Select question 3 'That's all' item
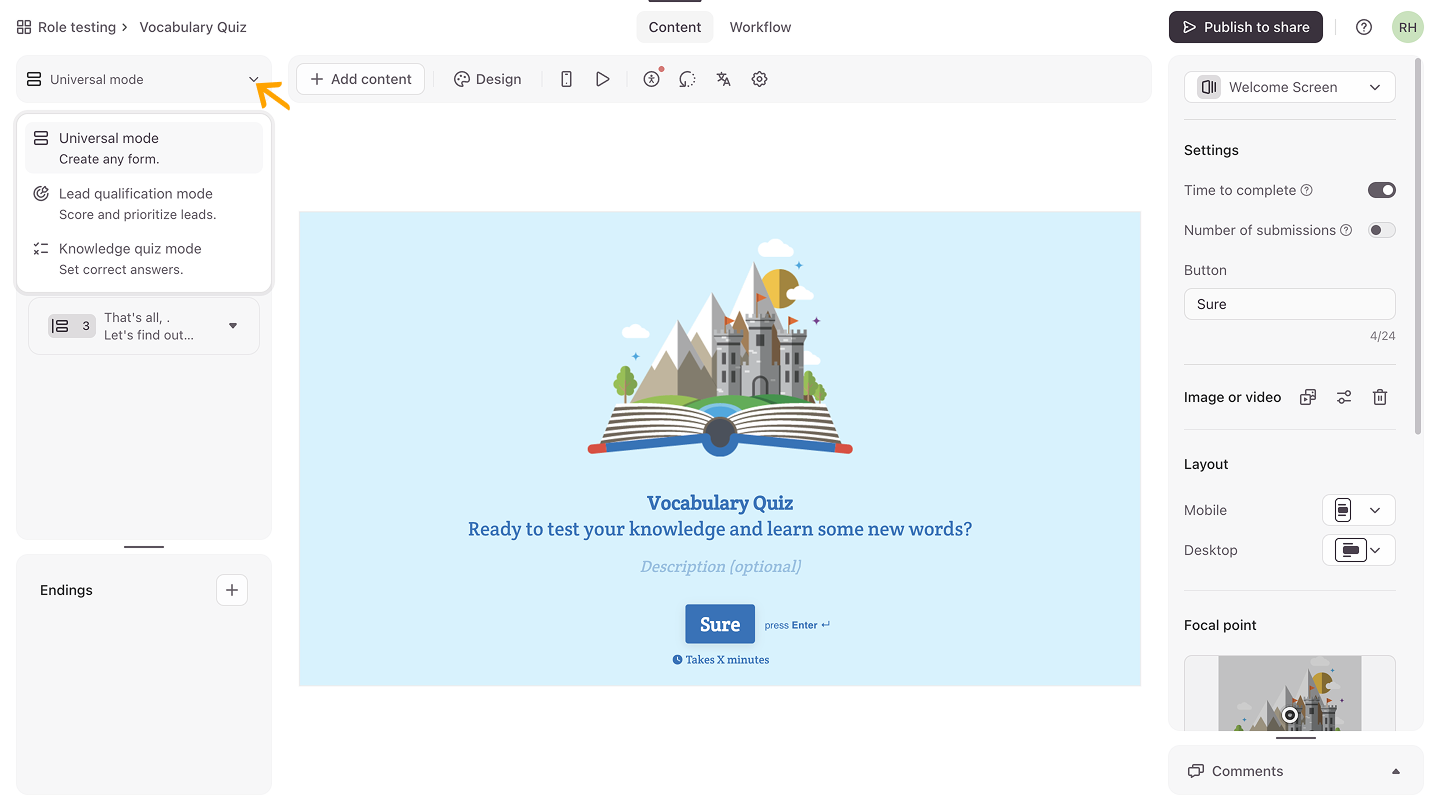The width and height of the screenshot is (1440, 811). point(144,326)
